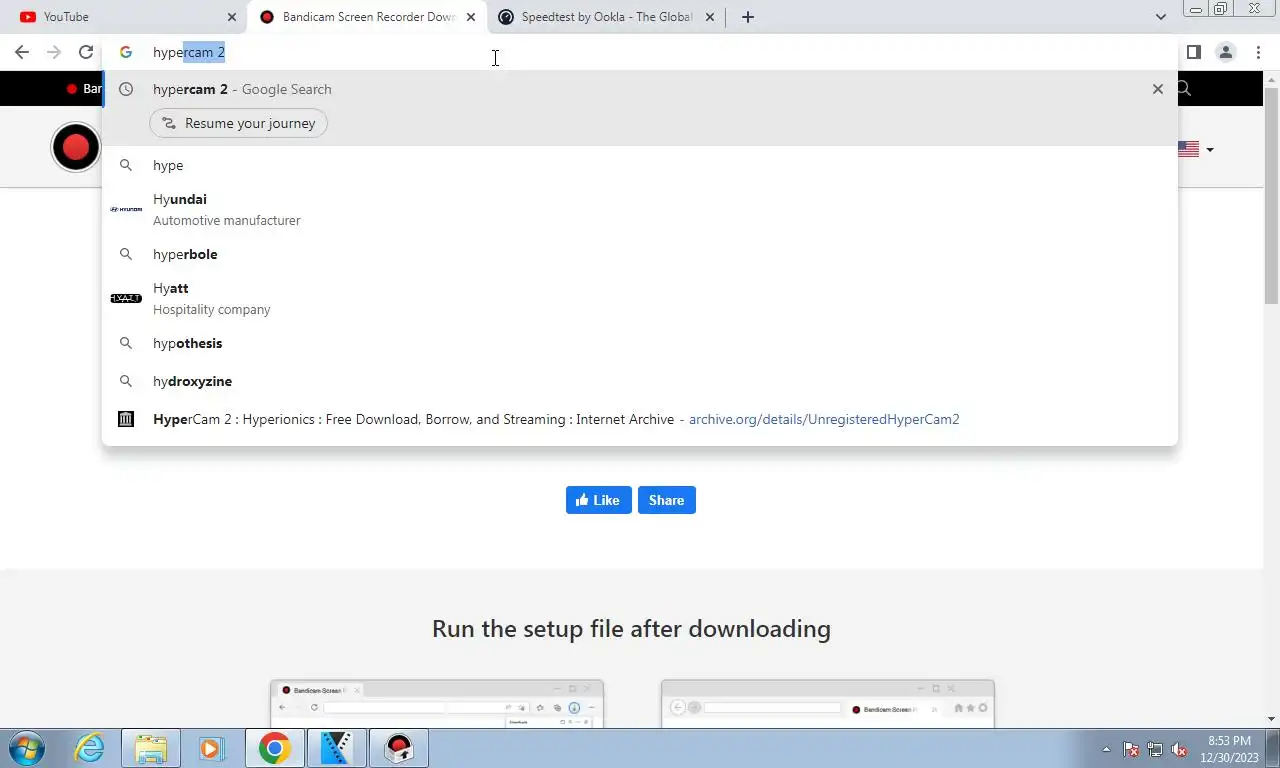Click the 'Run the setup file after downloading' heading
This screenshot has height=768, width=1280.
[x=631, y=629]
